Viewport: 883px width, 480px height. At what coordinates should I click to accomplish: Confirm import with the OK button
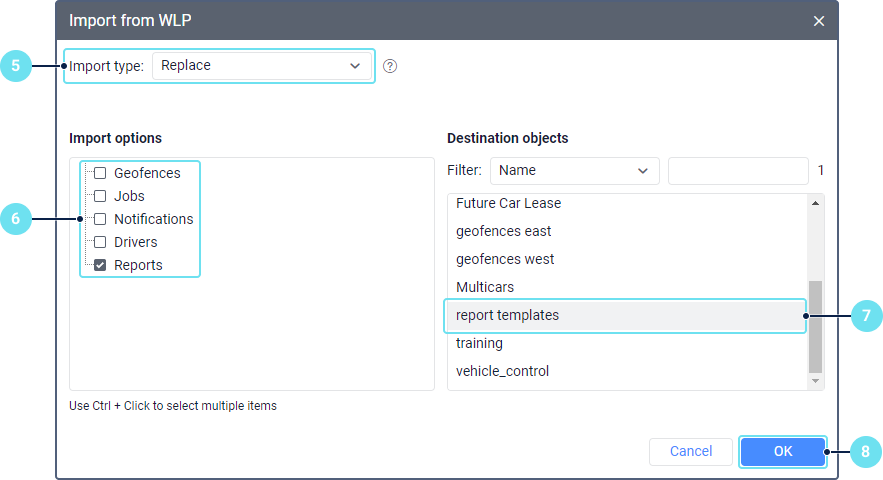tap(782, 452)
